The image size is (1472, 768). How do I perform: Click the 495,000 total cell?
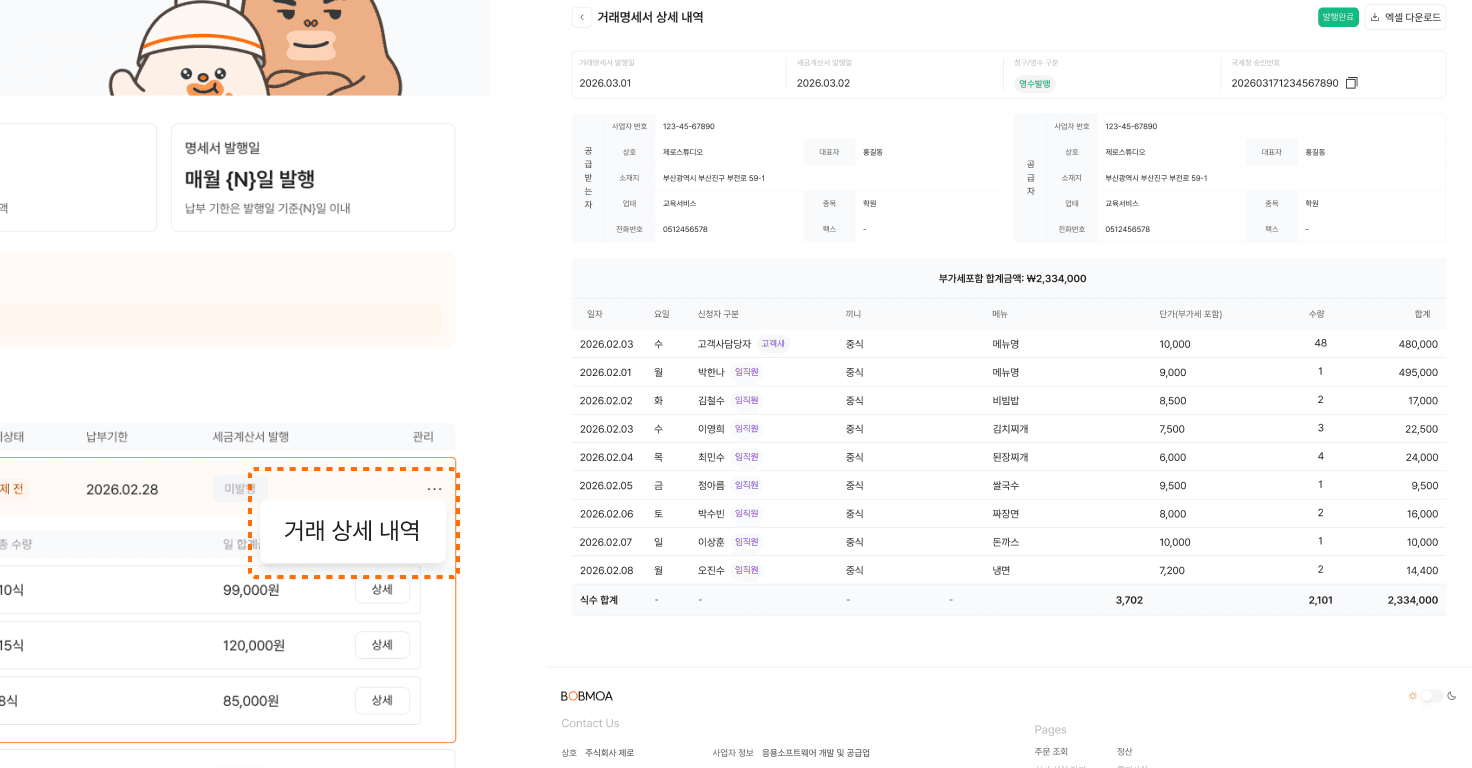[1418, 372]
